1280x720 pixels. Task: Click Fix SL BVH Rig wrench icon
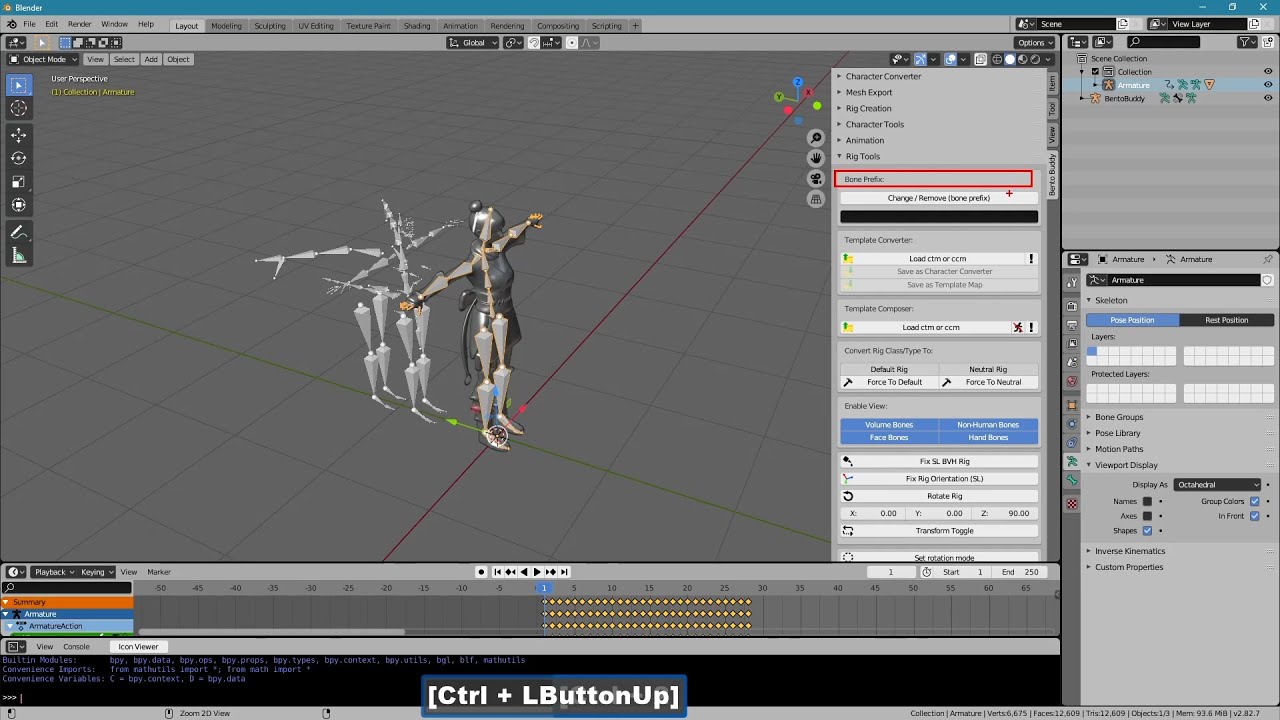coord(848,461)
